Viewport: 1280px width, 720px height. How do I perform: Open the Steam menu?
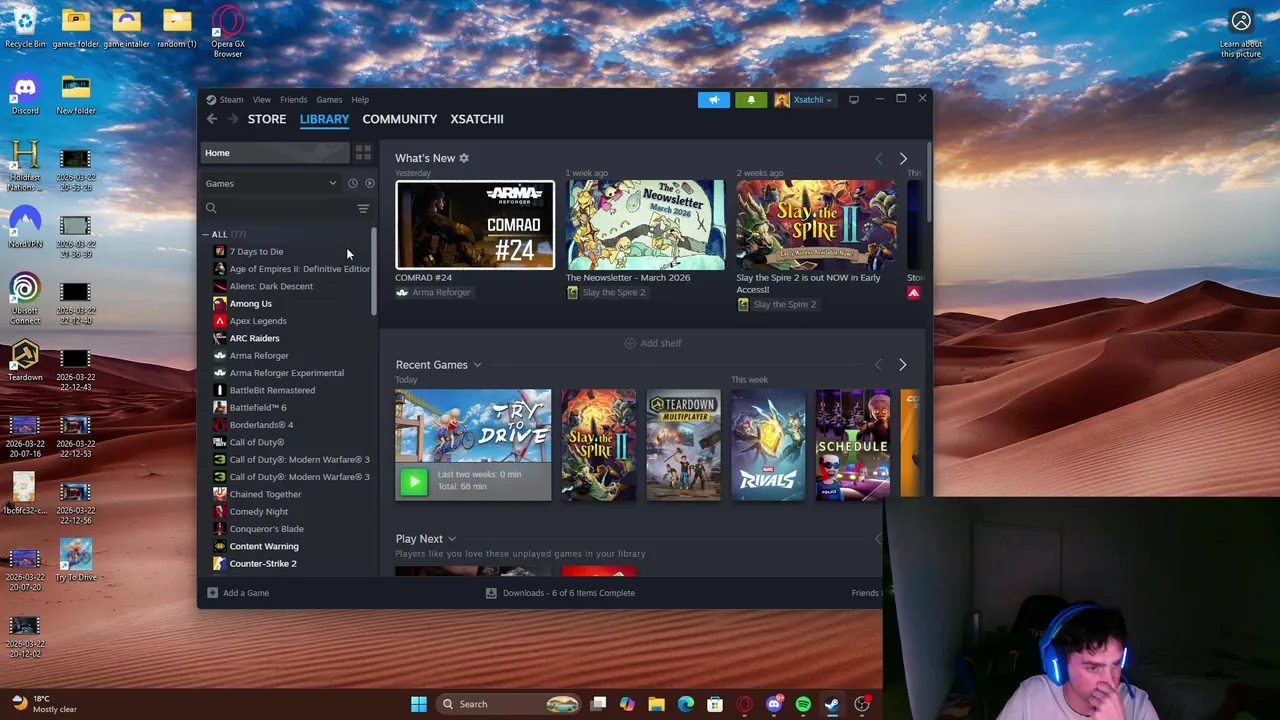[x=231, y=99]
